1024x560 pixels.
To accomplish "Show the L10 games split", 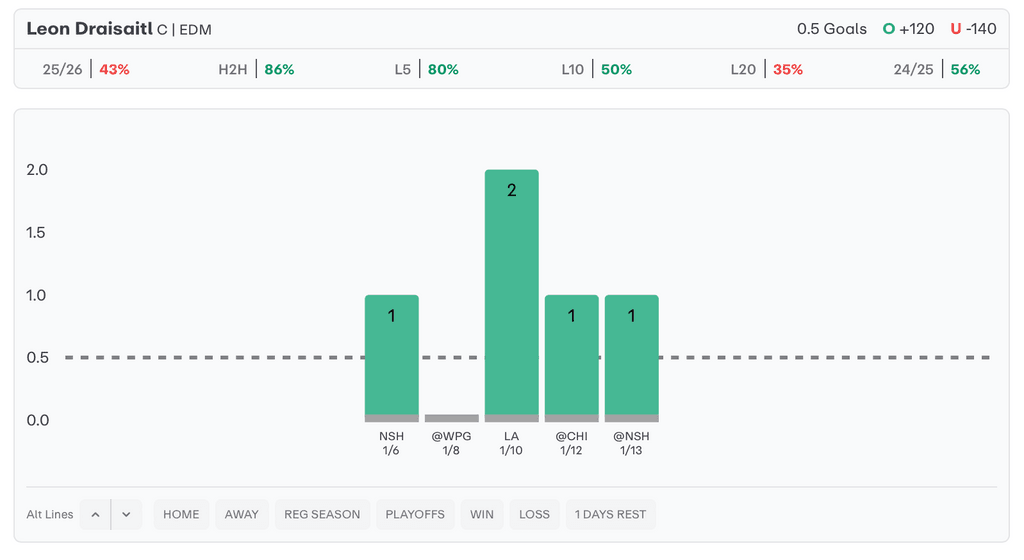I will tap(597, 70).
